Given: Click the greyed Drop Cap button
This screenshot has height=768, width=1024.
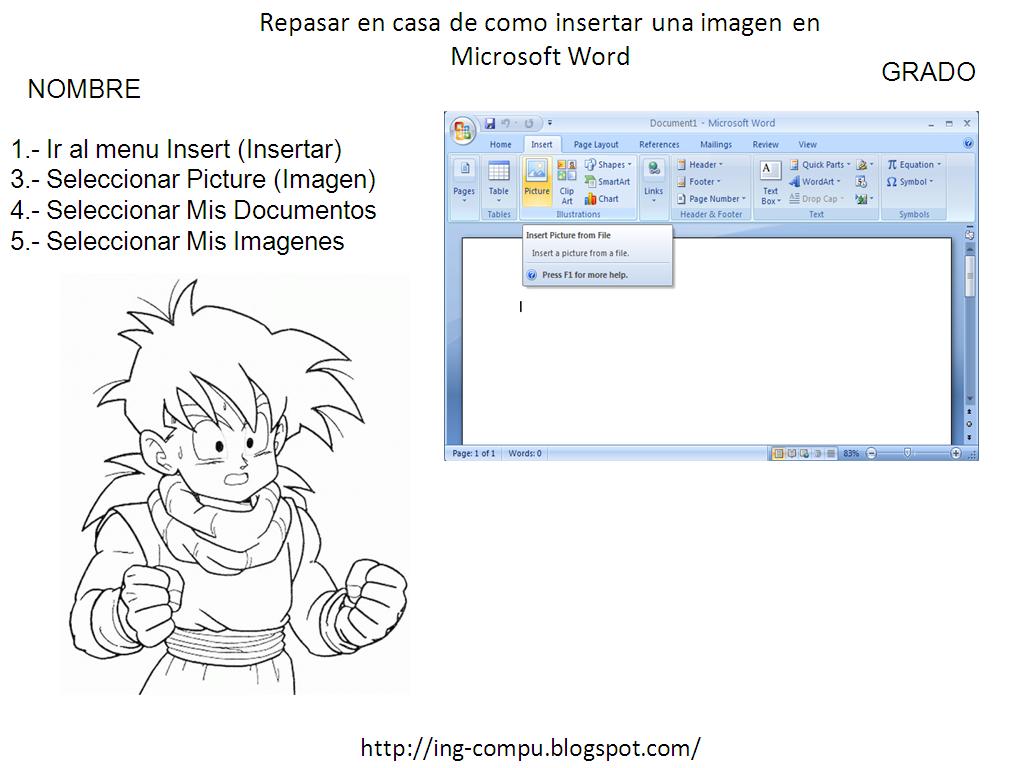Looking at the screenshot, I should pyautogui.click(x=816, y=199).
